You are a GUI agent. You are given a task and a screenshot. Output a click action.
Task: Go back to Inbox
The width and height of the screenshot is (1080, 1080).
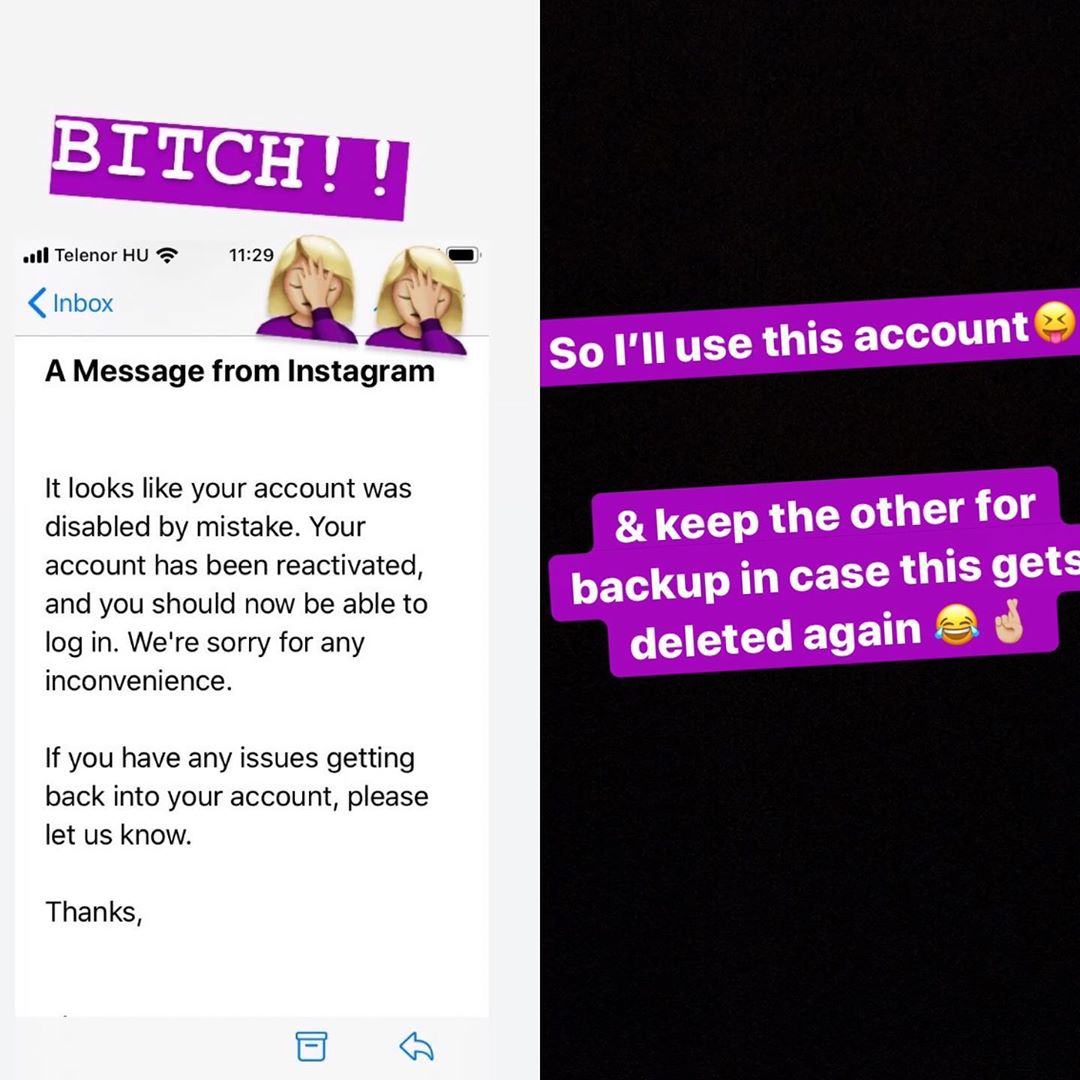(70, 303)
